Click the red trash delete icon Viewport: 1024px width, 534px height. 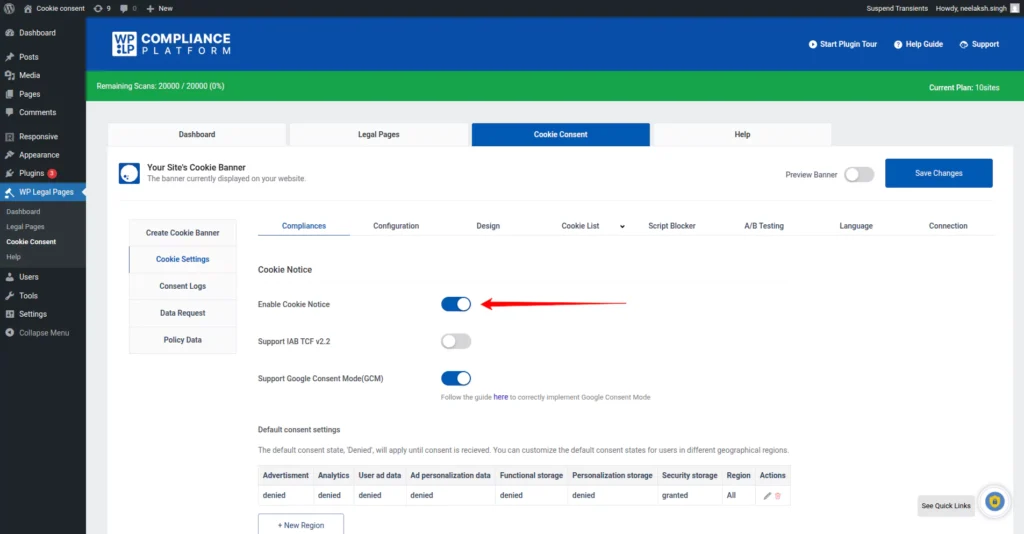tap(778, 495)
